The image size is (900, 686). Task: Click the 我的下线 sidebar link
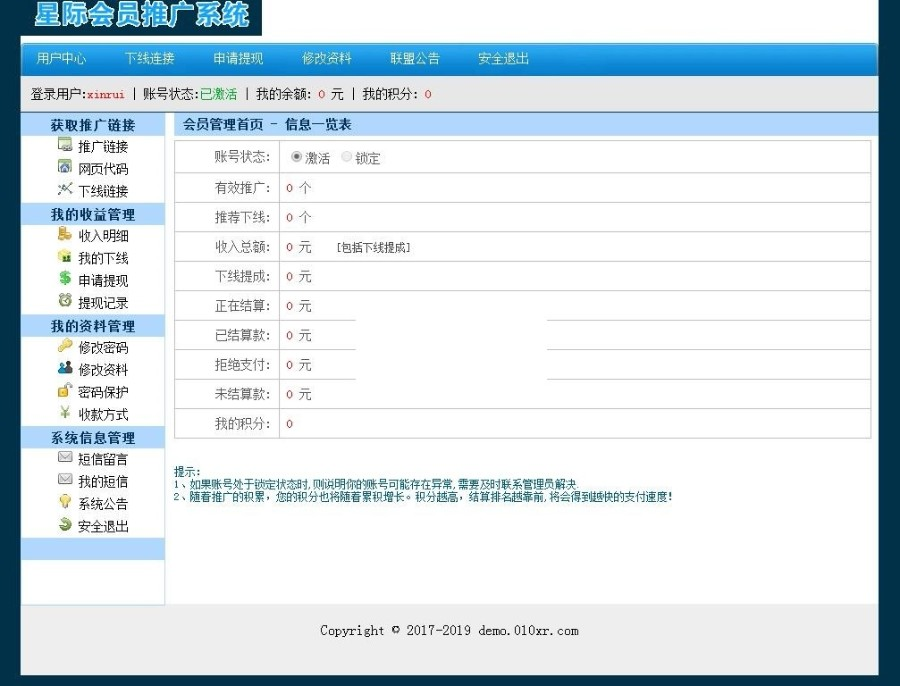pyautogui.click(x=103, y=258)
